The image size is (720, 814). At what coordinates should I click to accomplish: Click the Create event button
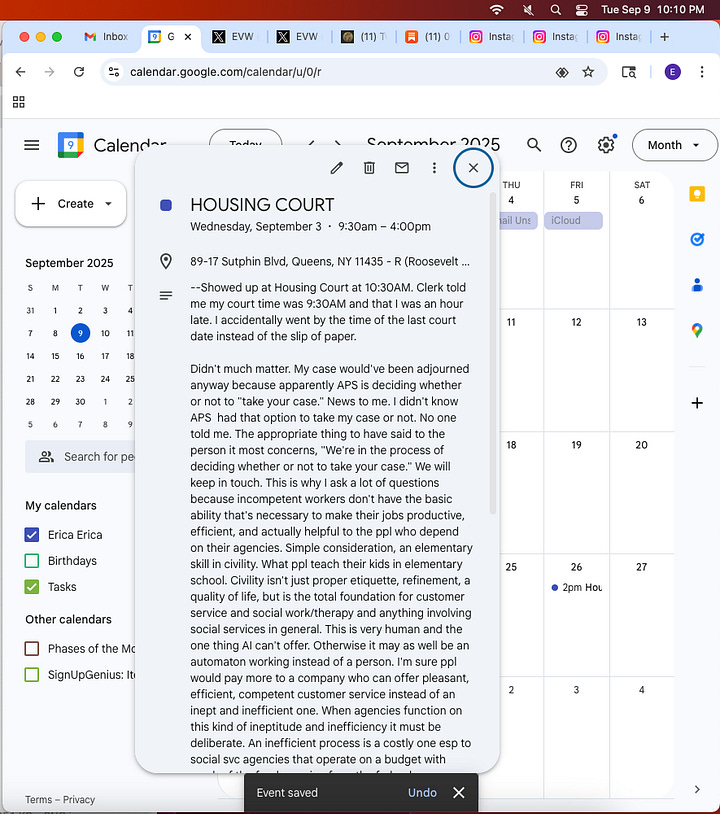tap(71, 204)
